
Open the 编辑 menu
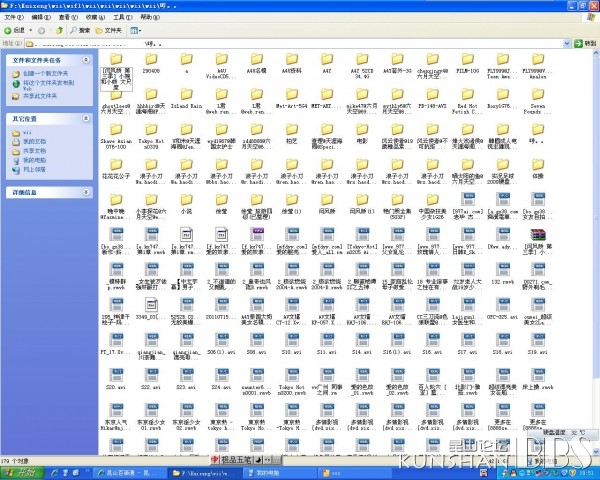41,17
